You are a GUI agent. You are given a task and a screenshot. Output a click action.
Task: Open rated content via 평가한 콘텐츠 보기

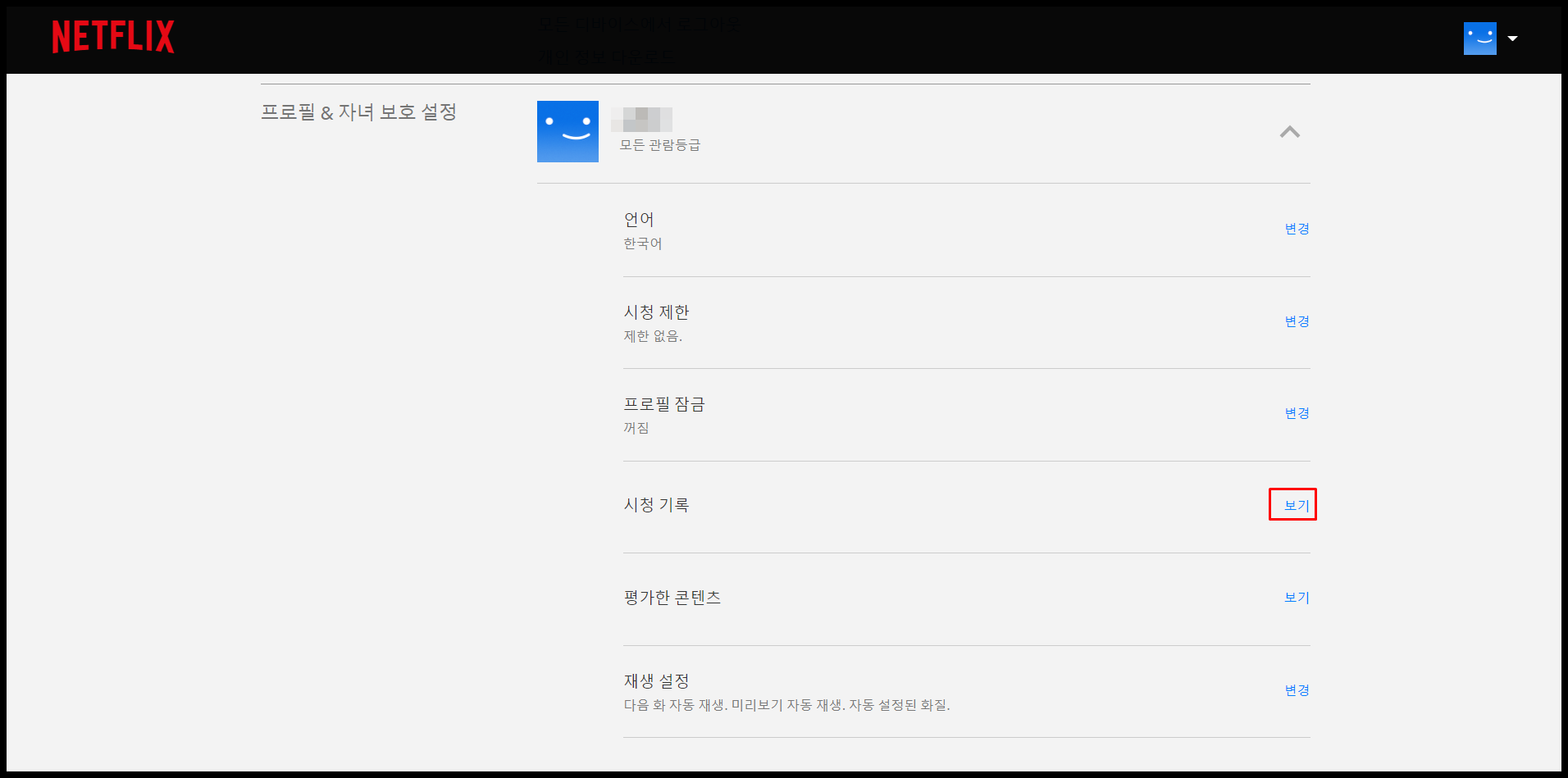click(1297, 598)
